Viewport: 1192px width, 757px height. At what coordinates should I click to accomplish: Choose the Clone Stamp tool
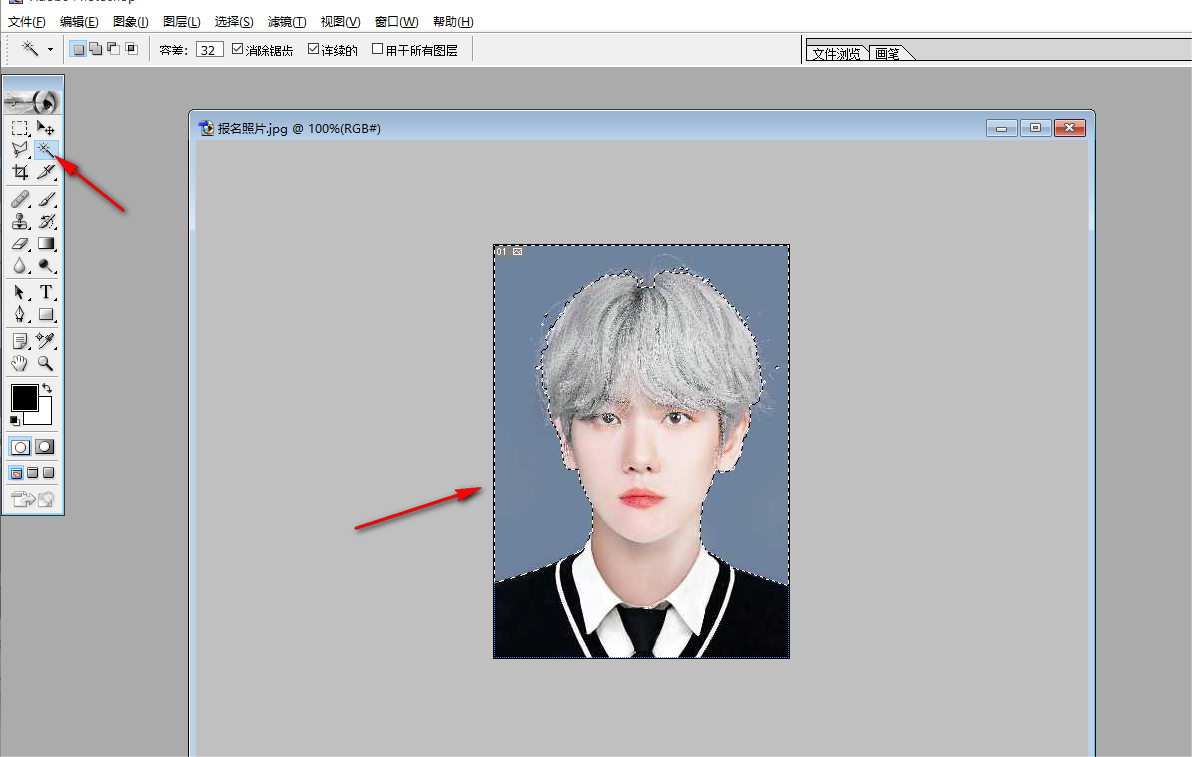(x=19, y=221)
